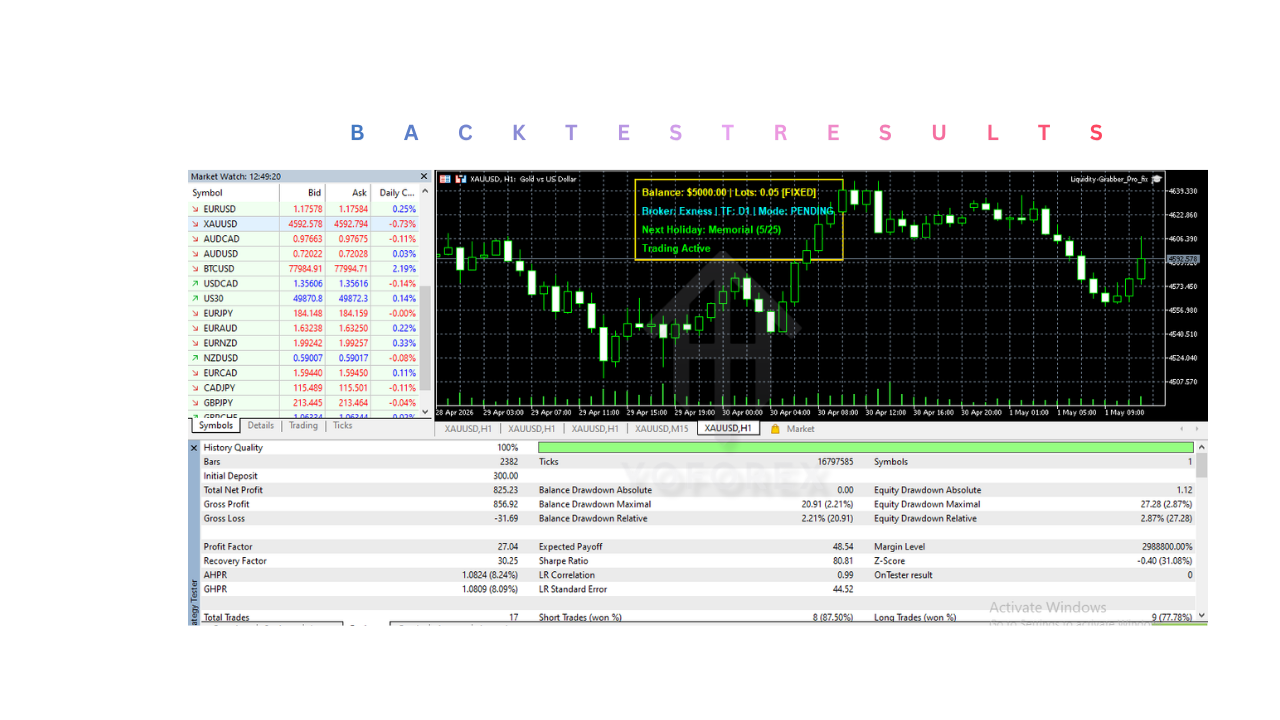Select the EURUSD row in Market Watch
Screen dimensions: 1280x720
pos(304,209)
